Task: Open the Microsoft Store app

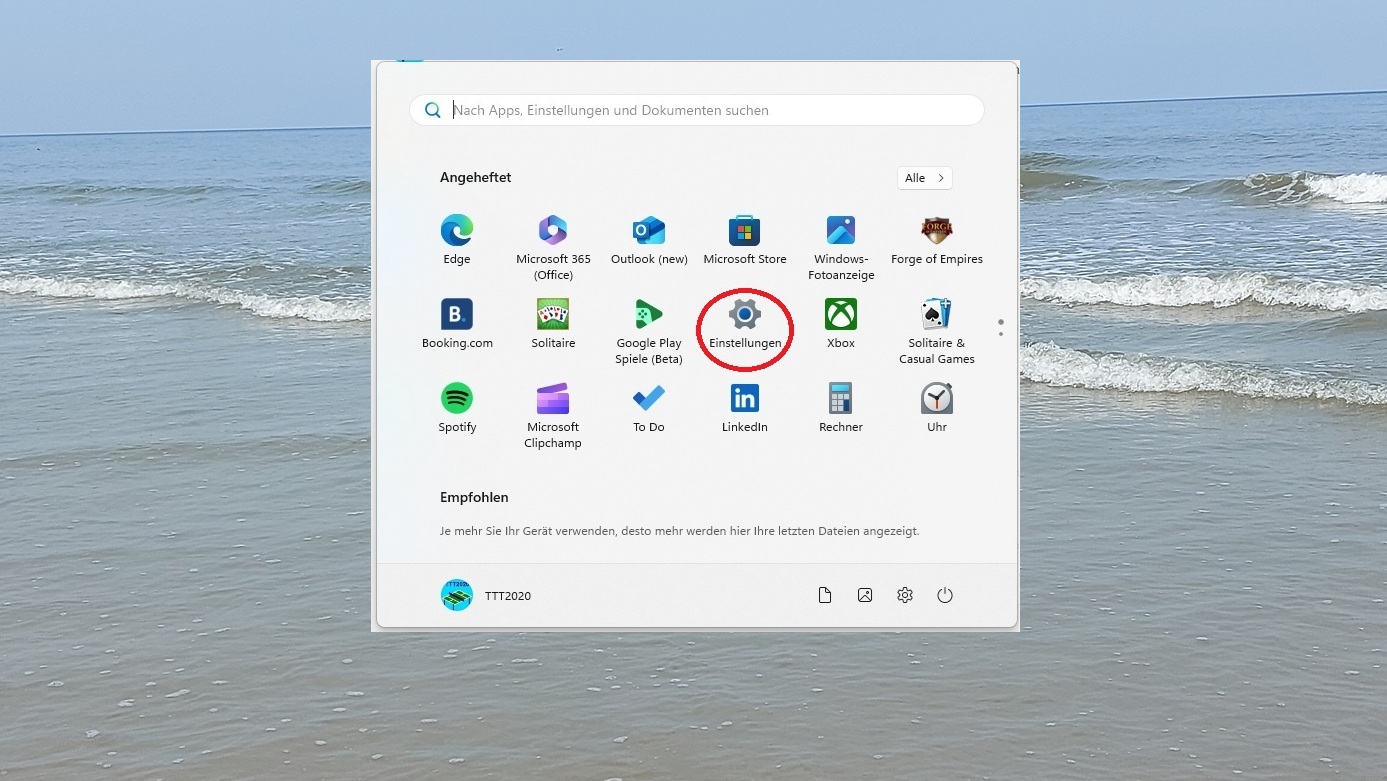Action: point(745,240)
